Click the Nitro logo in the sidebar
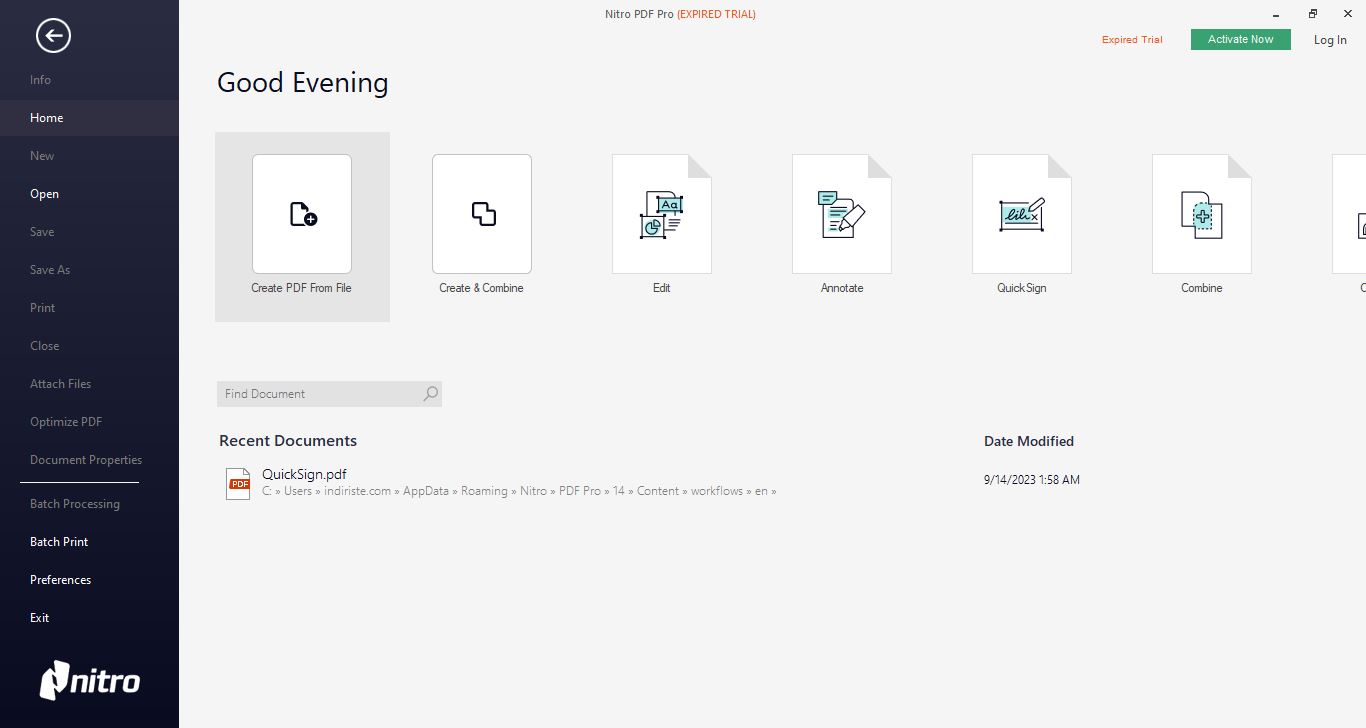The height and width of the screenshot is (728, 1366). point(90,681)
